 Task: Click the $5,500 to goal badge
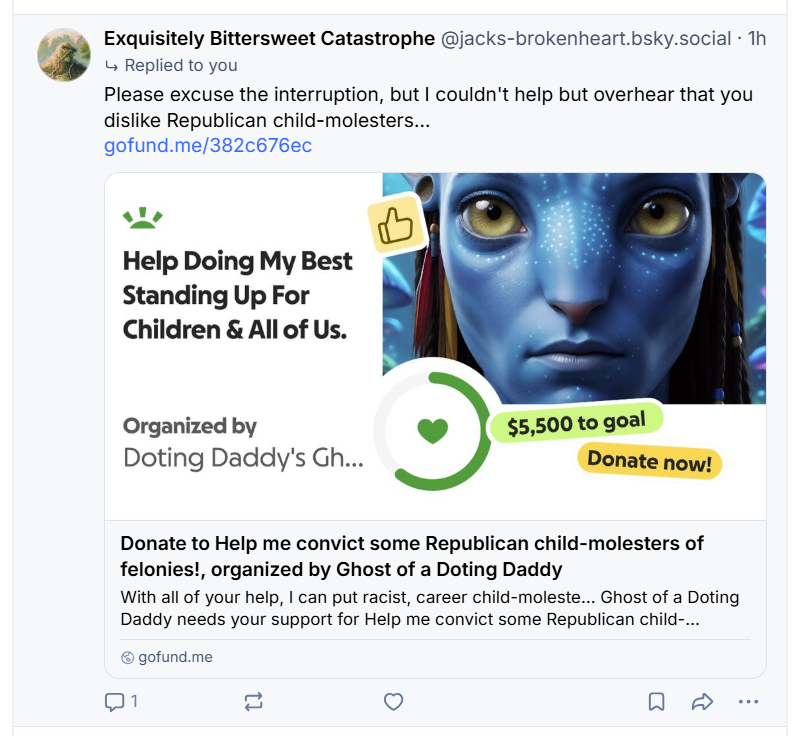pos(575,424)
